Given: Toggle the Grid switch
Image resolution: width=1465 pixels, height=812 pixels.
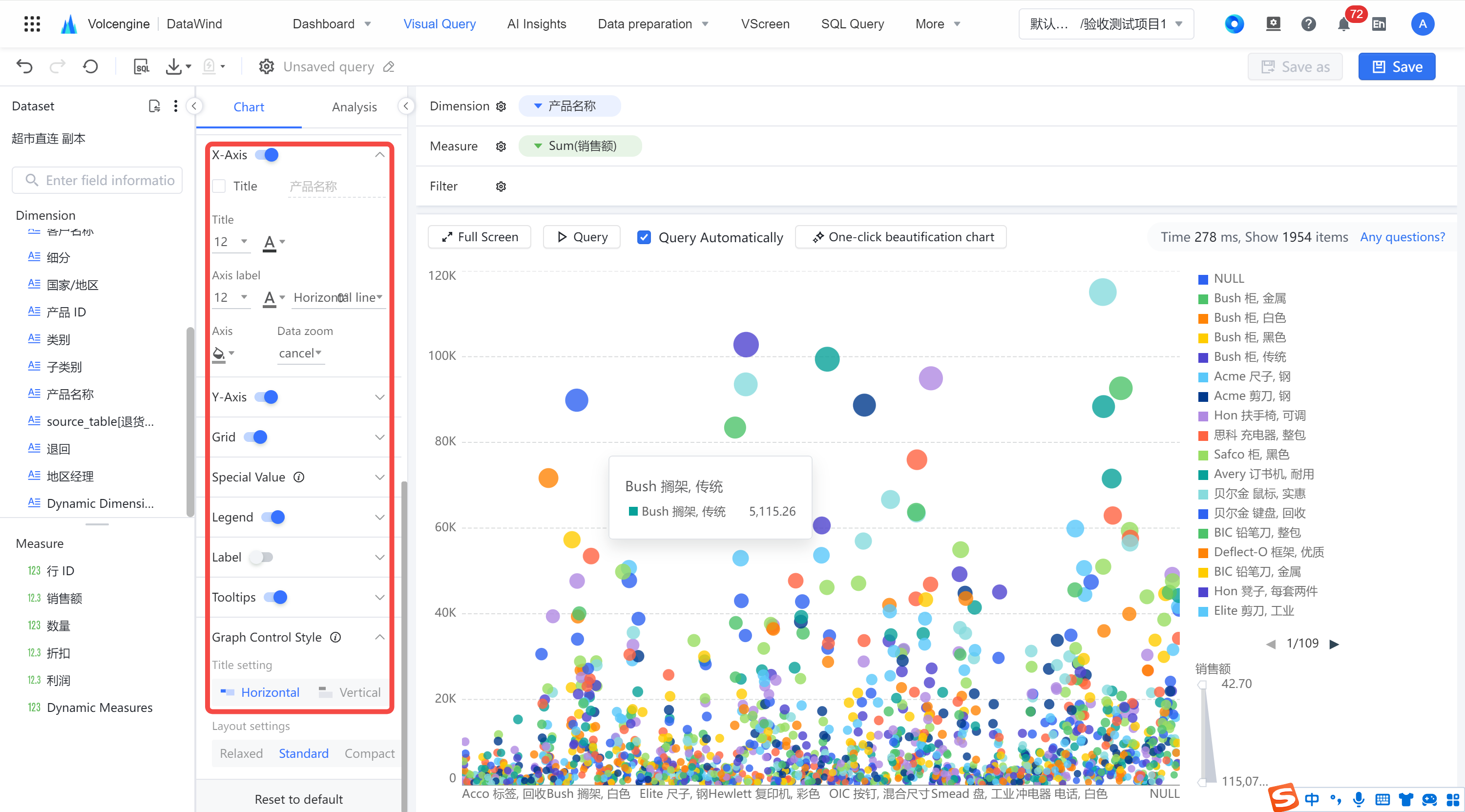Looking at the screenshot, I should coord(255,437).
